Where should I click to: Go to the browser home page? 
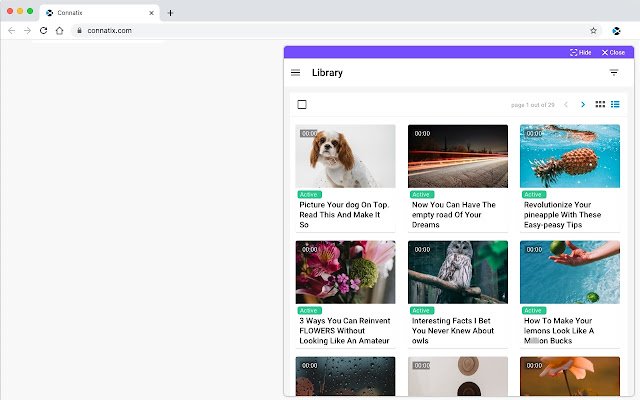point(60,31)
